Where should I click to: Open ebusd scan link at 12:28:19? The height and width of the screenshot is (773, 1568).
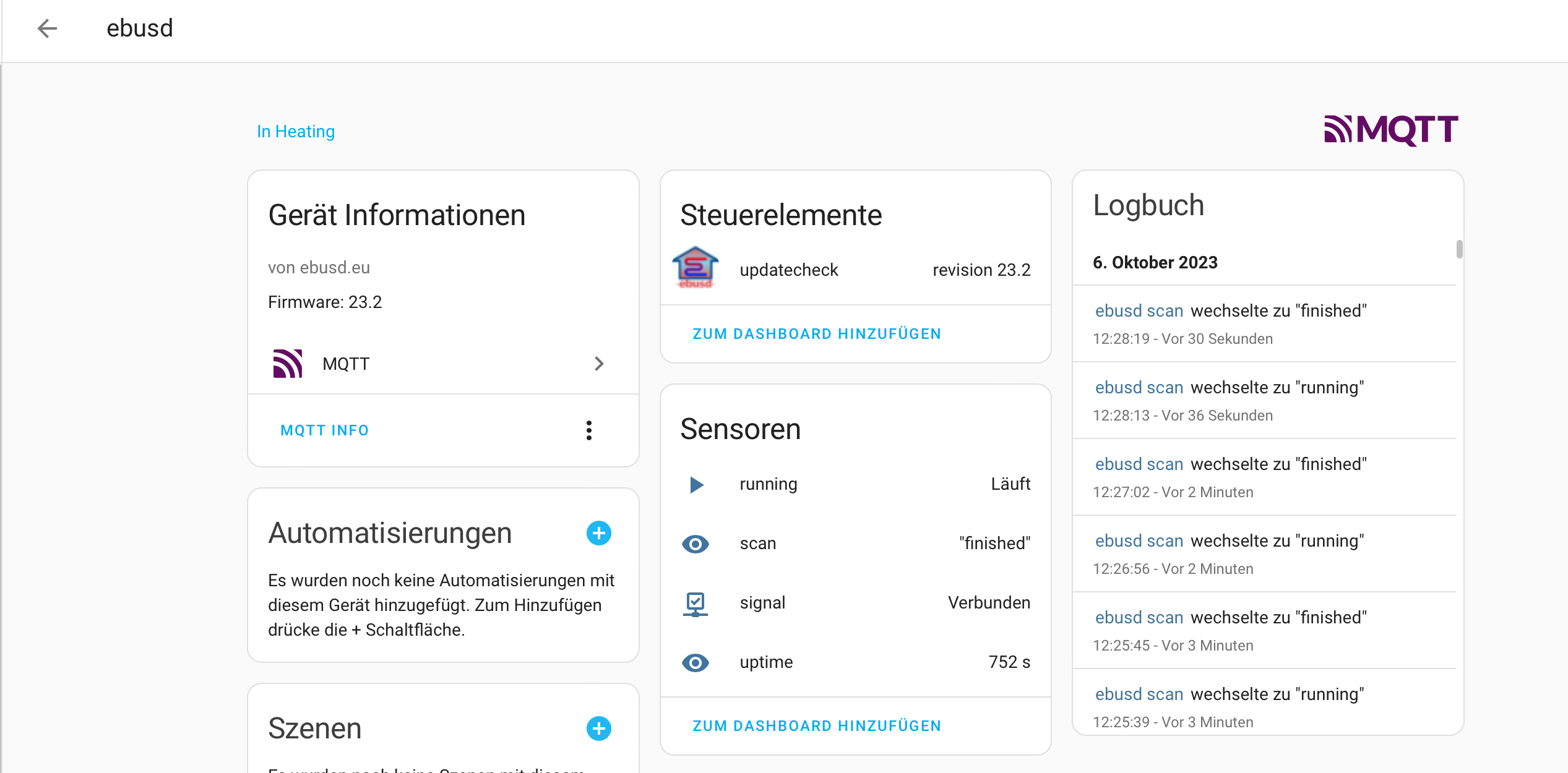[1139, 311]
